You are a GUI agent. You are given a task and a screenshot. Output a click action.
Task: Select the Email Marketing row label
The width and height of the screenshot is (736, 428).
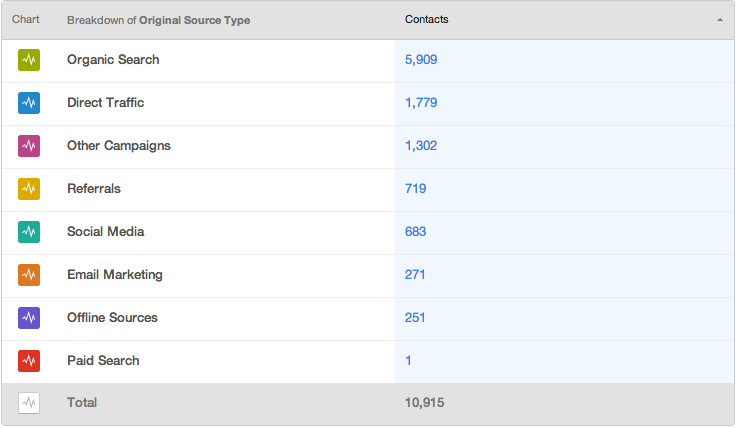[115, 275]
